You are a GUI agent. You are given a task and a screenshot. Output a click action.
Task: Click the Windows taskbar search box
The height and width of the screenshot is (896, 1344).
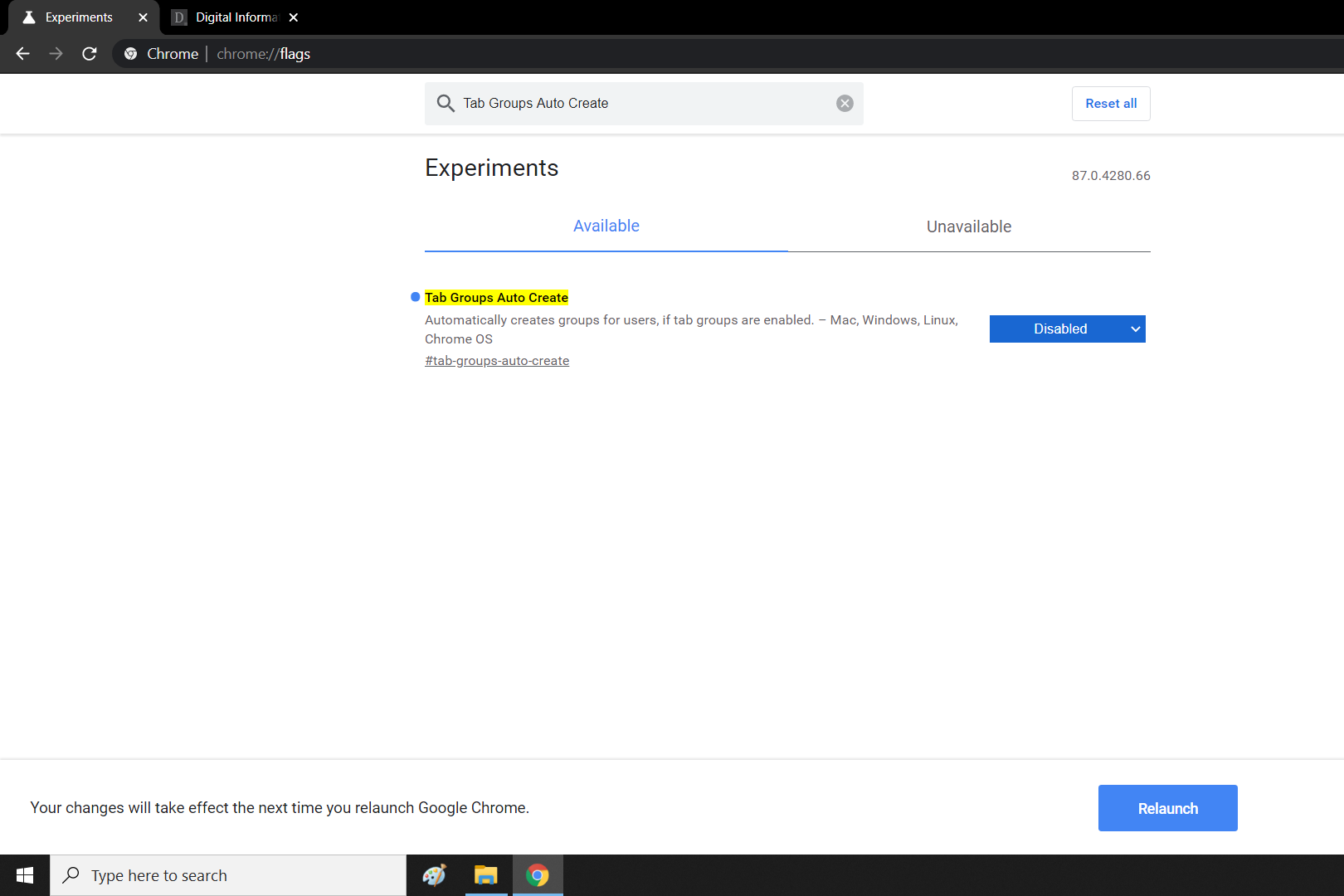[x=228, y=875]
